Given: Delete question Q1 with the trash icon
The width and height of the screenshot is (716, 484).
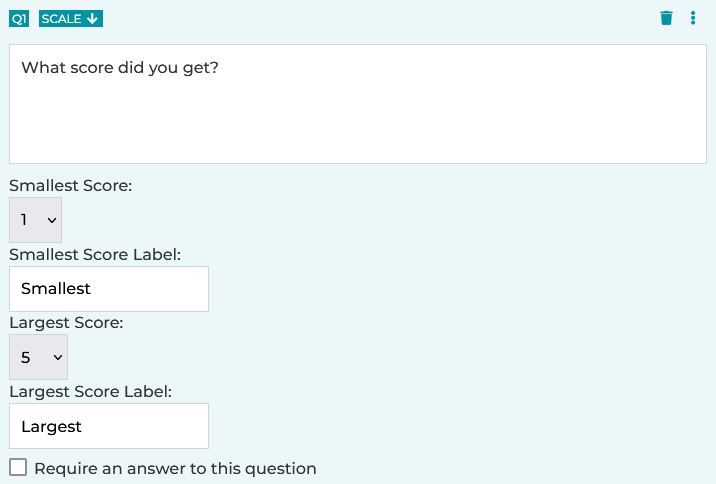Looking at the screenshot, I should 666,18.
